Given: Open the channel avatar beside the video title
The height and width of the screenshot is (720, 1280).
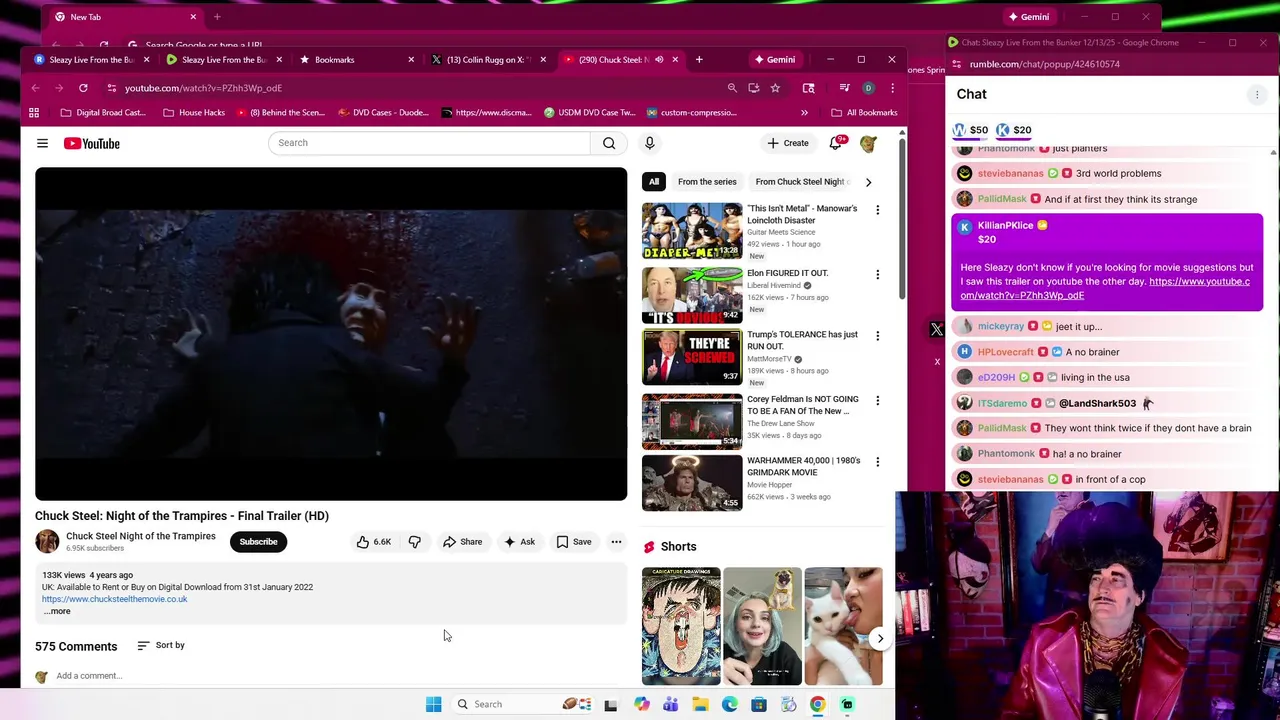Looking at the screenshot, I should pos(47,542).
